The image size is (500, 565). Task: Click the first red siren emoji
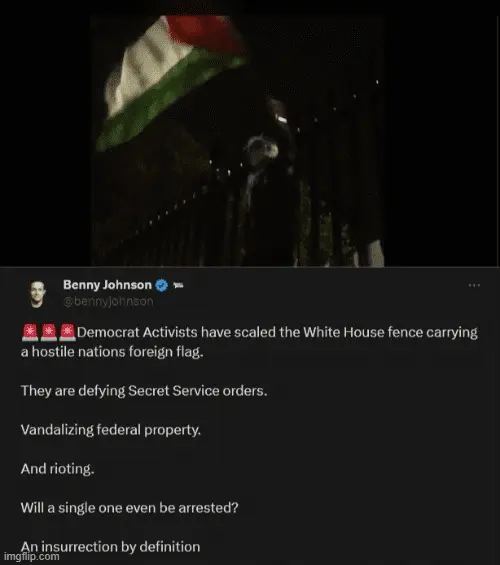(30, 332)
